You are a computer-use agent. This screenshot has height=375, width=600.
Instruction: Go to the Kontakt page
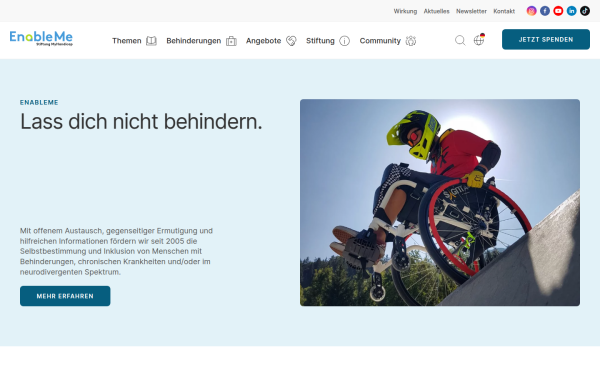coord(504,11)
